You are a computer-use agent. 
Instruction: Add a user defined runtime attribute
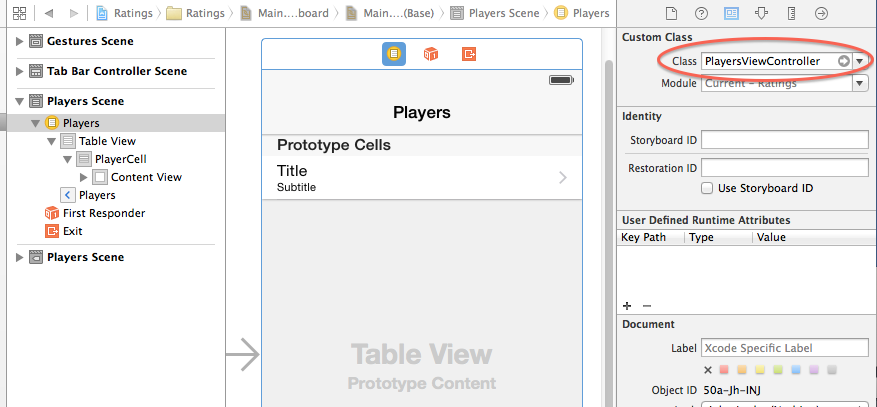(627, 305)
